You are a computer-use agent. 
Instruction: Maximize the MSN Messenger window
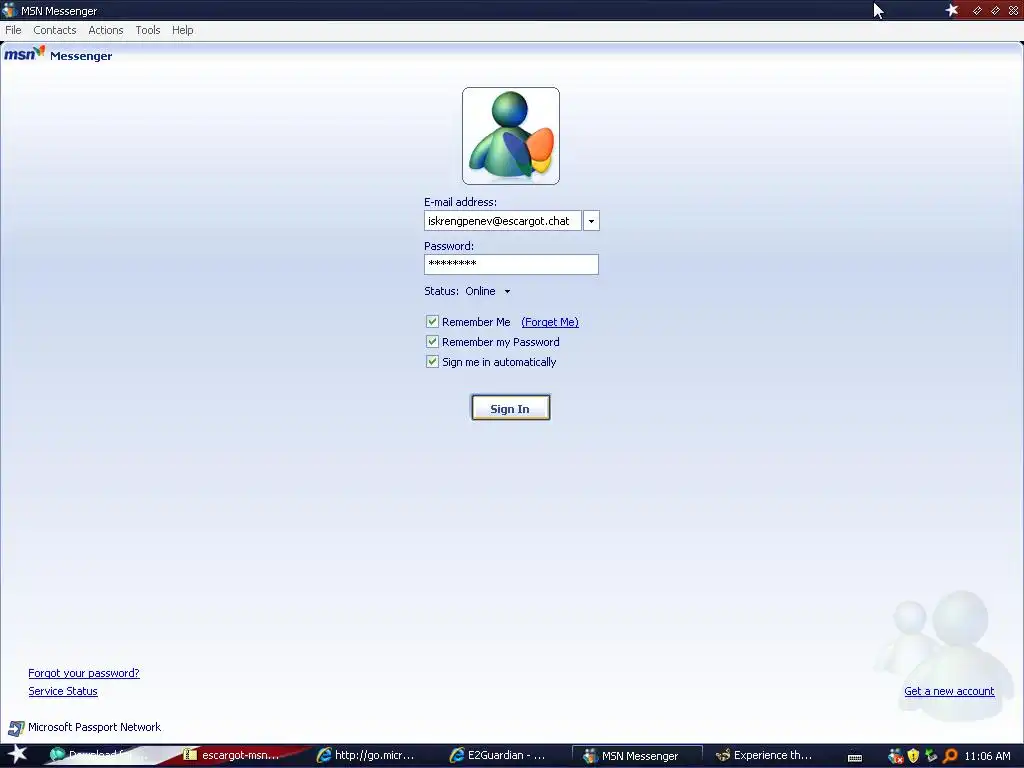coord(995,10)
